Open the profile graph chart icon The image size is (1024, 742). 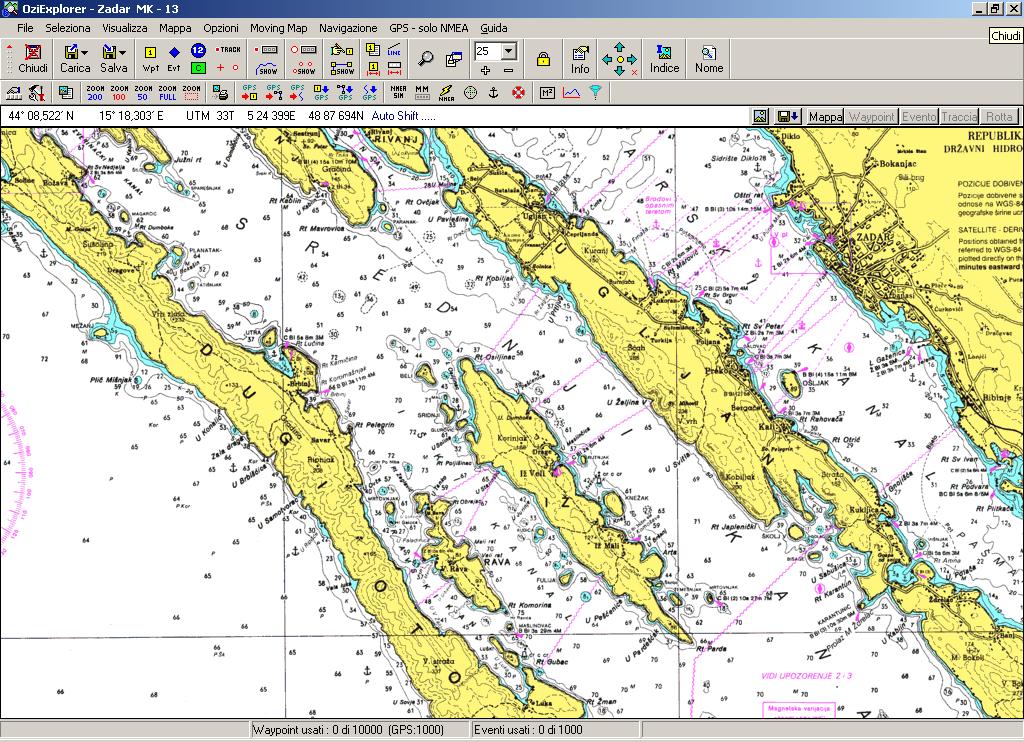pyautogui.click(x=571, y=93)
